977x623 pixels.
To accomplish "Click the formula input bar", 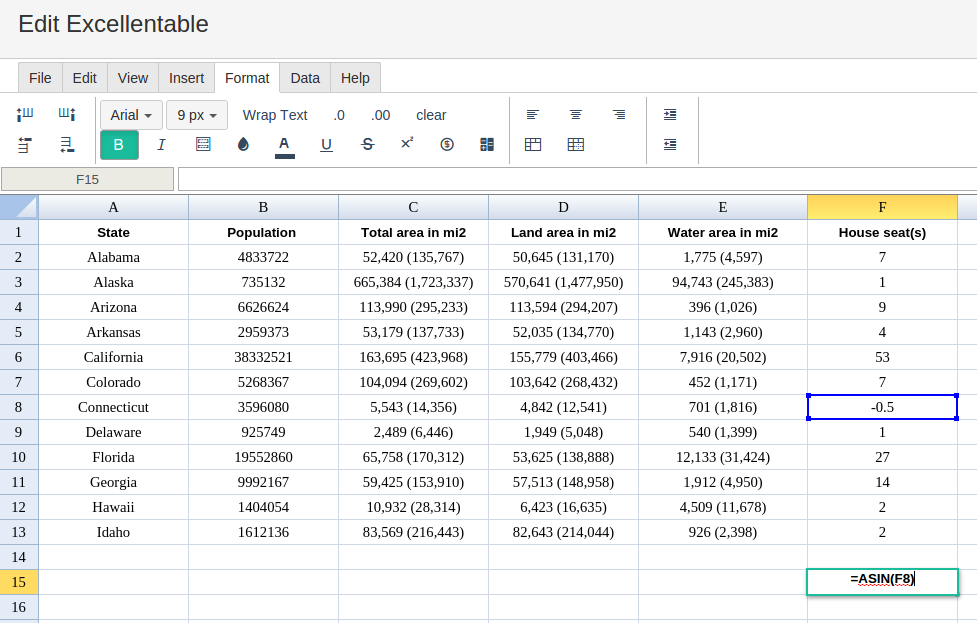I will coord(576,179).
